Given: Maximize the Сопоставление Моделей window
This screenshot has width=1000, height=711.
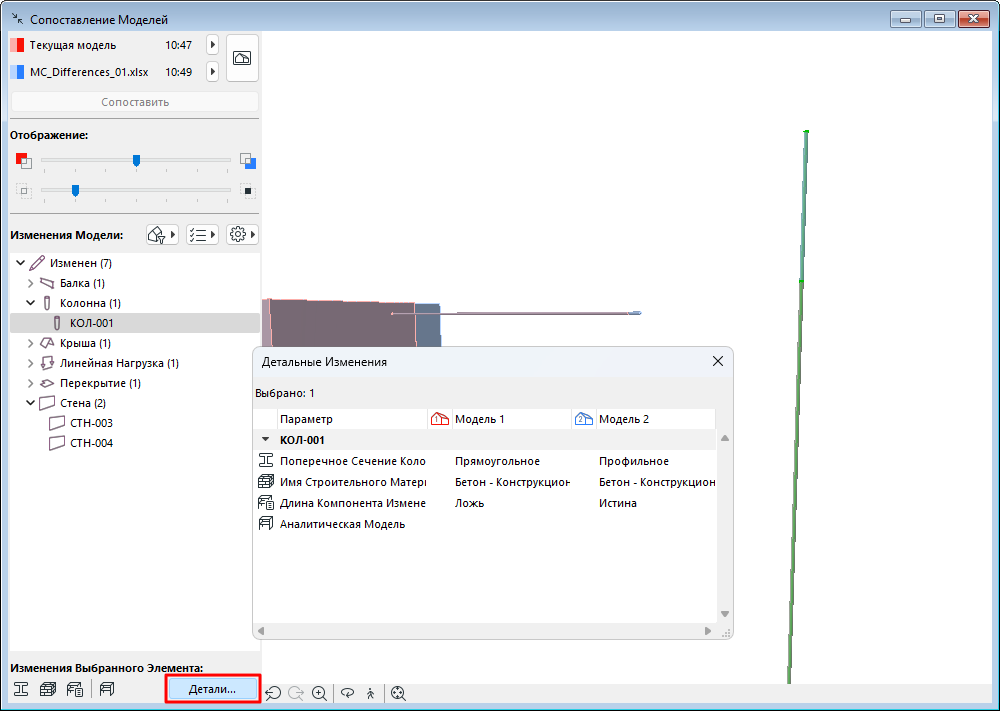Looking at the screenshot, I should coord(939,19).
